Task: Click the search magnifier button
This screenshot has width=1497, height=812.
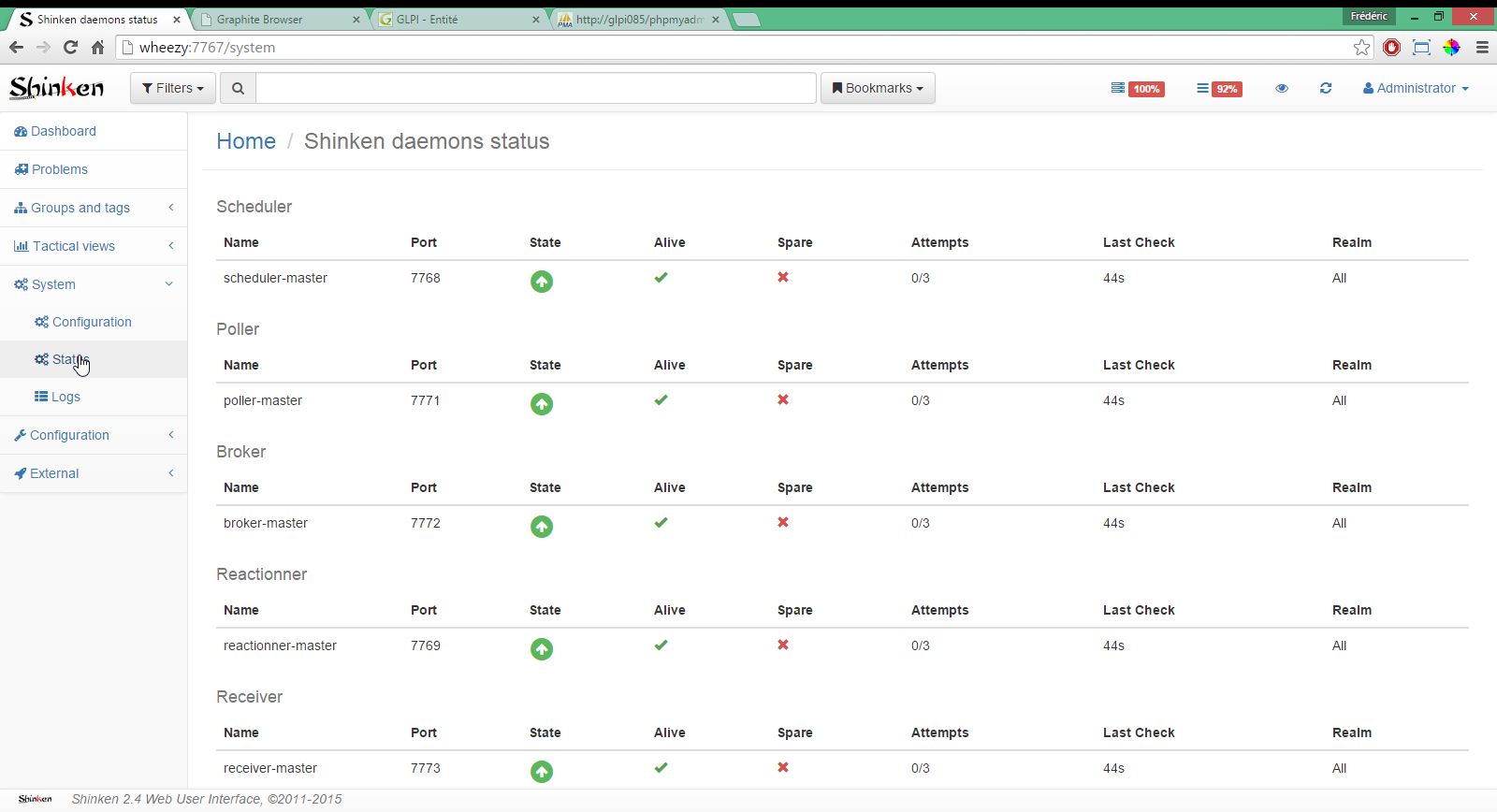Action: point(238,88)
